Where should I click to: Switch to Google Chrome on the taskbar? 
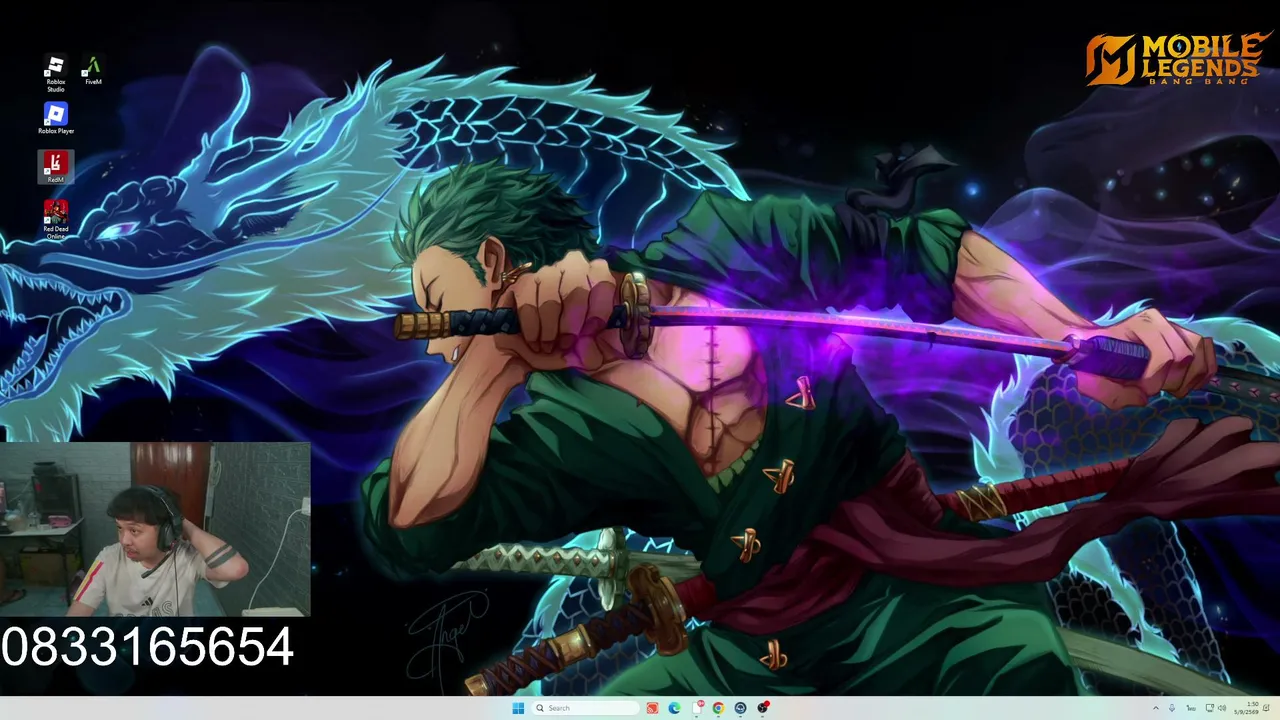tap(718, 708)
